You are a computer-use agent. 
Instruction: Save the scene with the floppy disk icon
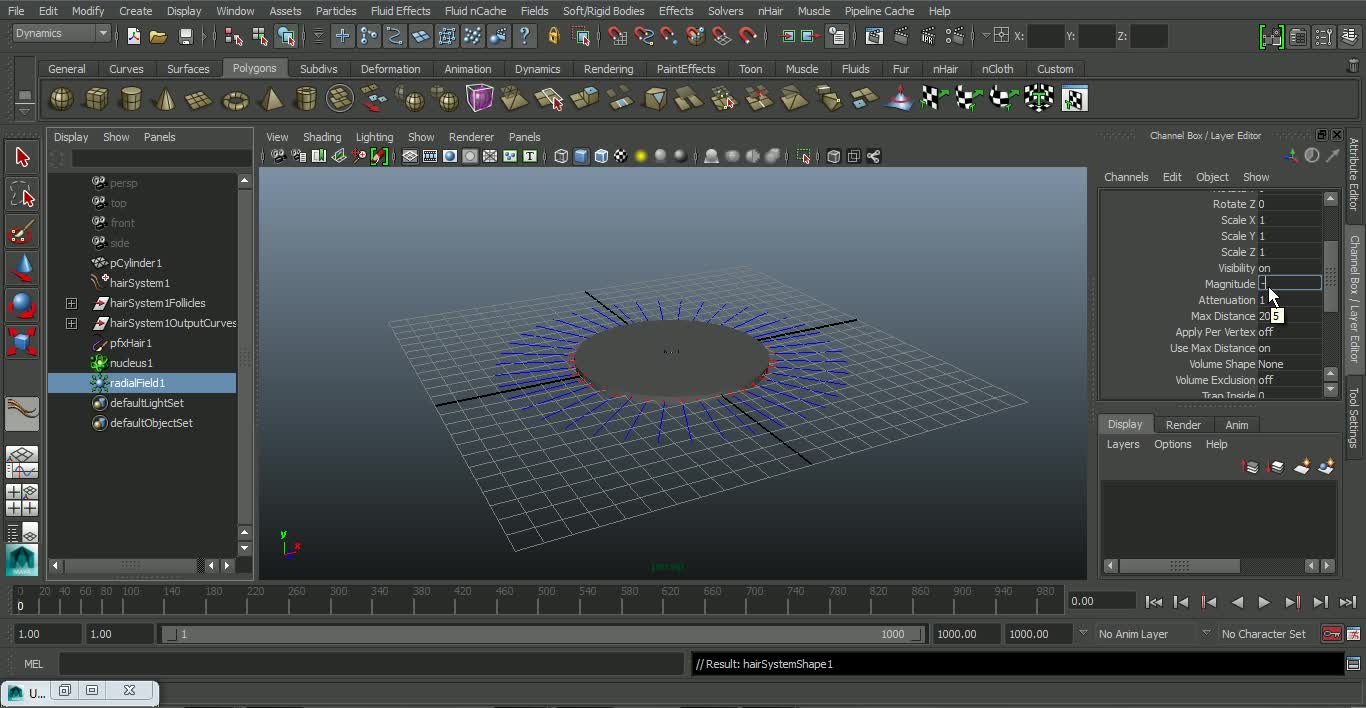(x=185, y=36)
